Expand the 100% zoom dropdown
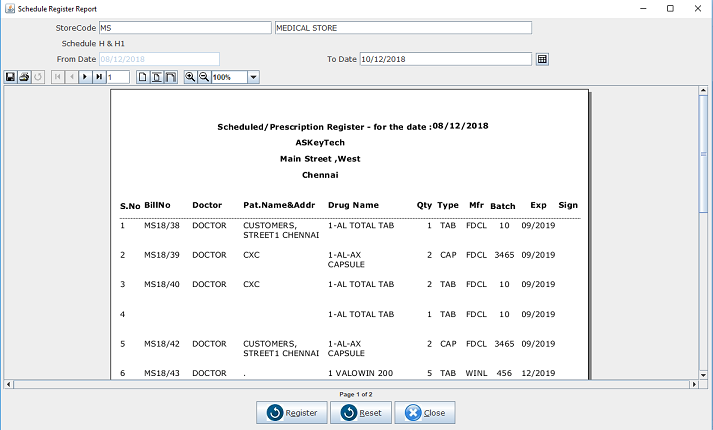Image resolution: width=713 pixels, height=430 pixels. tap(253, 77)
